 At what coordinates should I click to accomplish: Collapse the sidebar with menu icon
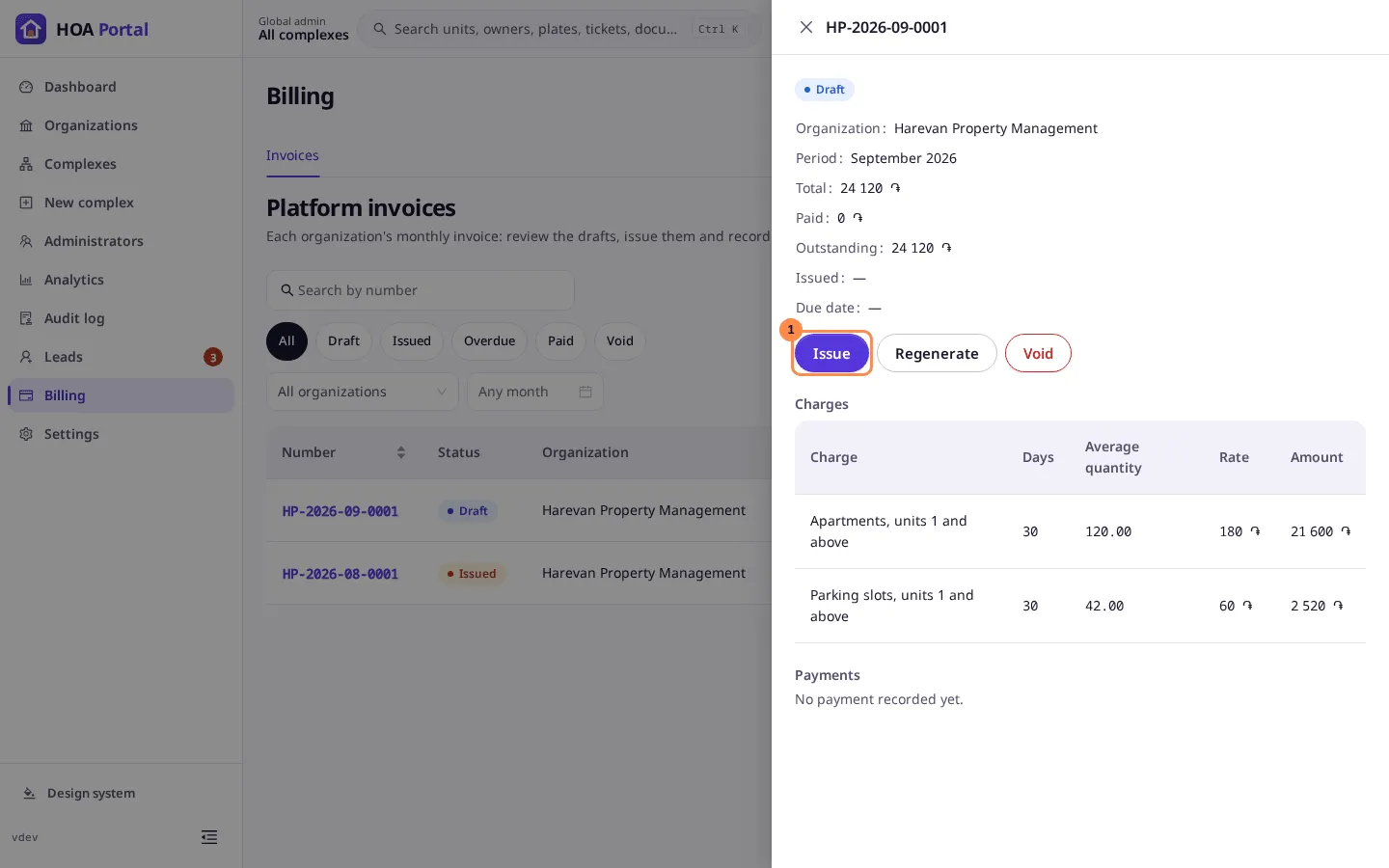pyautogui.click(x=209, y=837)
